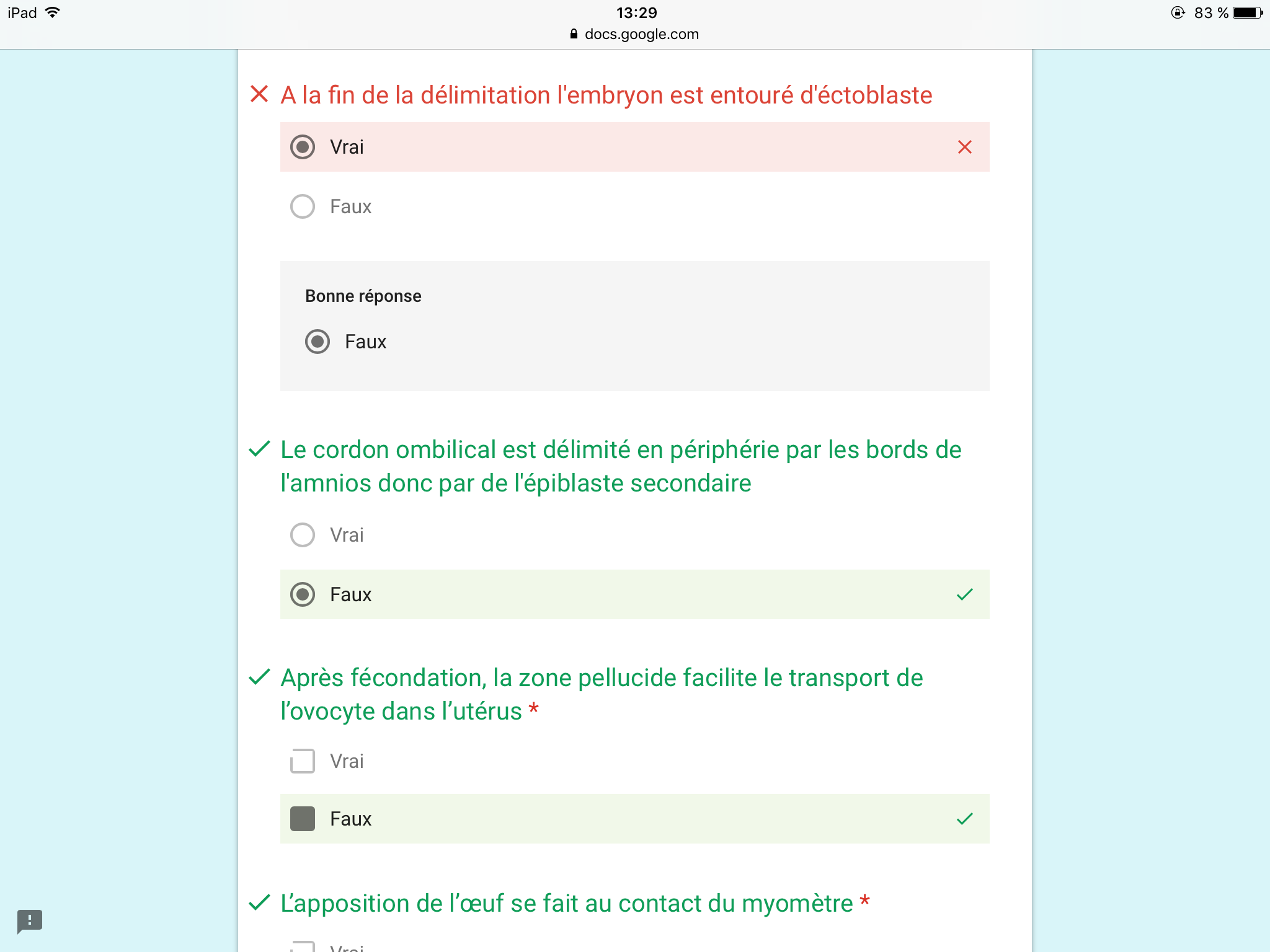The image size is (1270, 952).
Task: Tap the red X beside the embryon question
Action: coord(259,94)
